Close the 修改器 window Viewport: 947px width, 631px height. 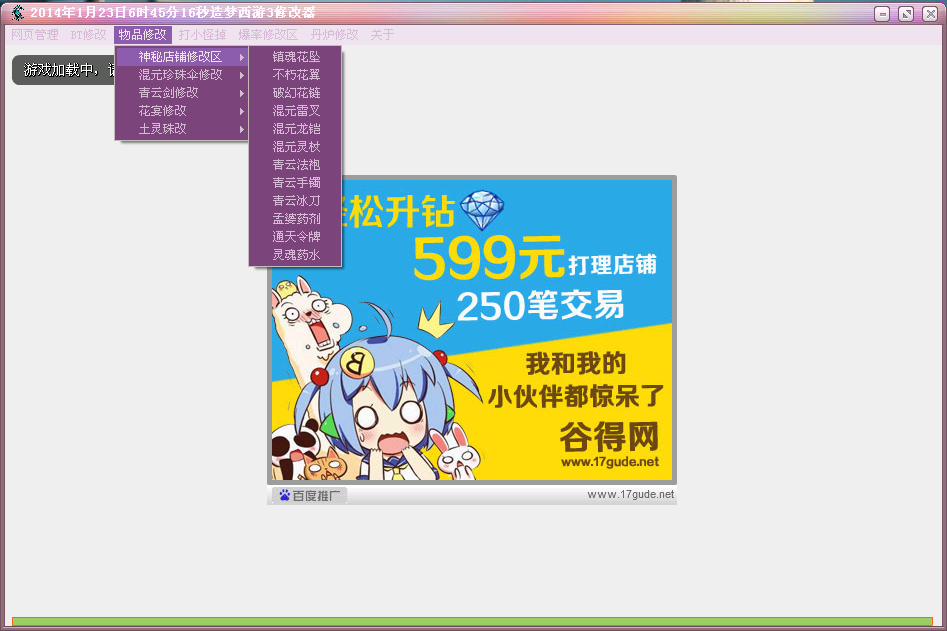(x=930, y=14)
